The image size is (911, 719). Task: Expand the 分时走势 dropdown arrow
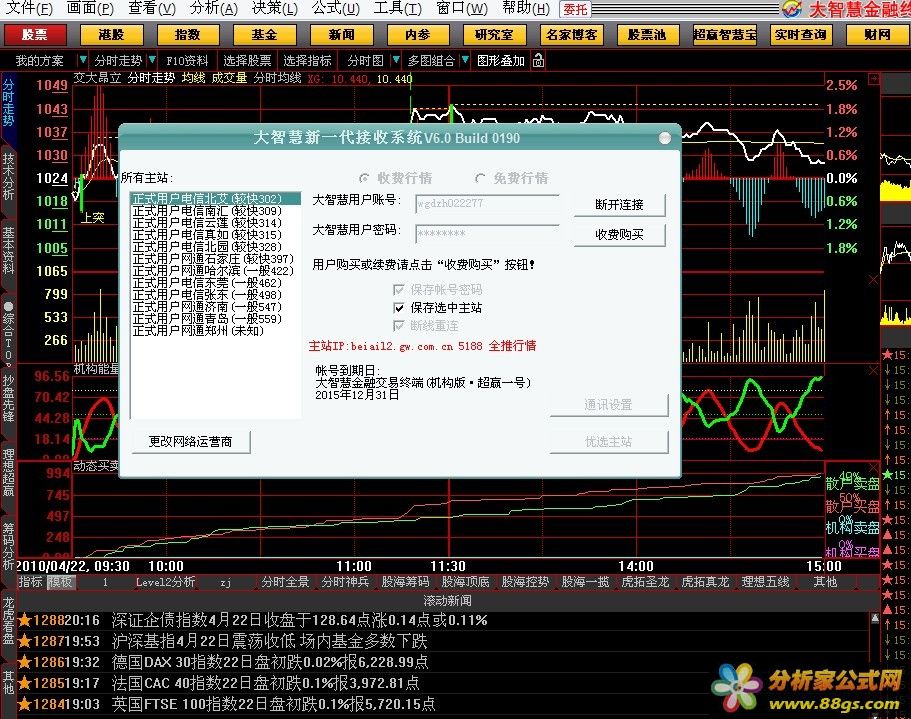tap(152, 60)
